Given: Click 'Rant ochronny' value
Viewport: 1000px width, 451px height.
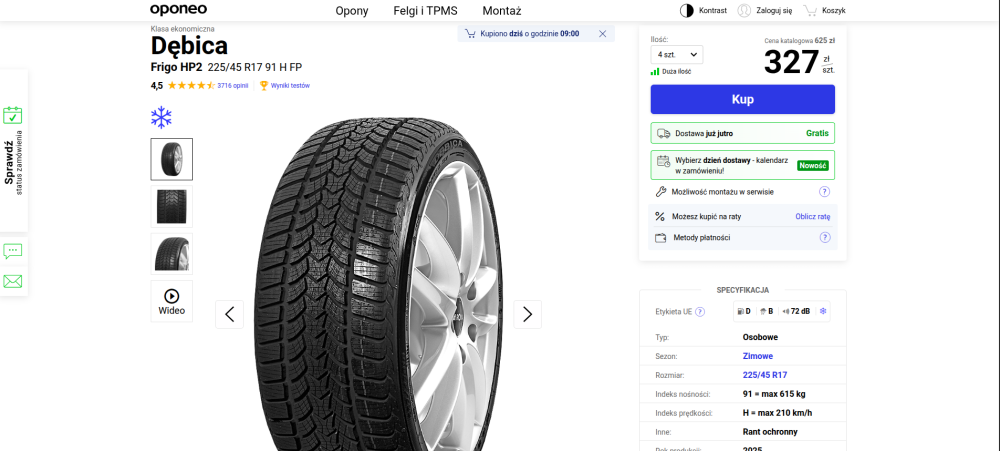Looking at the screenshot, I should click(x=770, y=432).
